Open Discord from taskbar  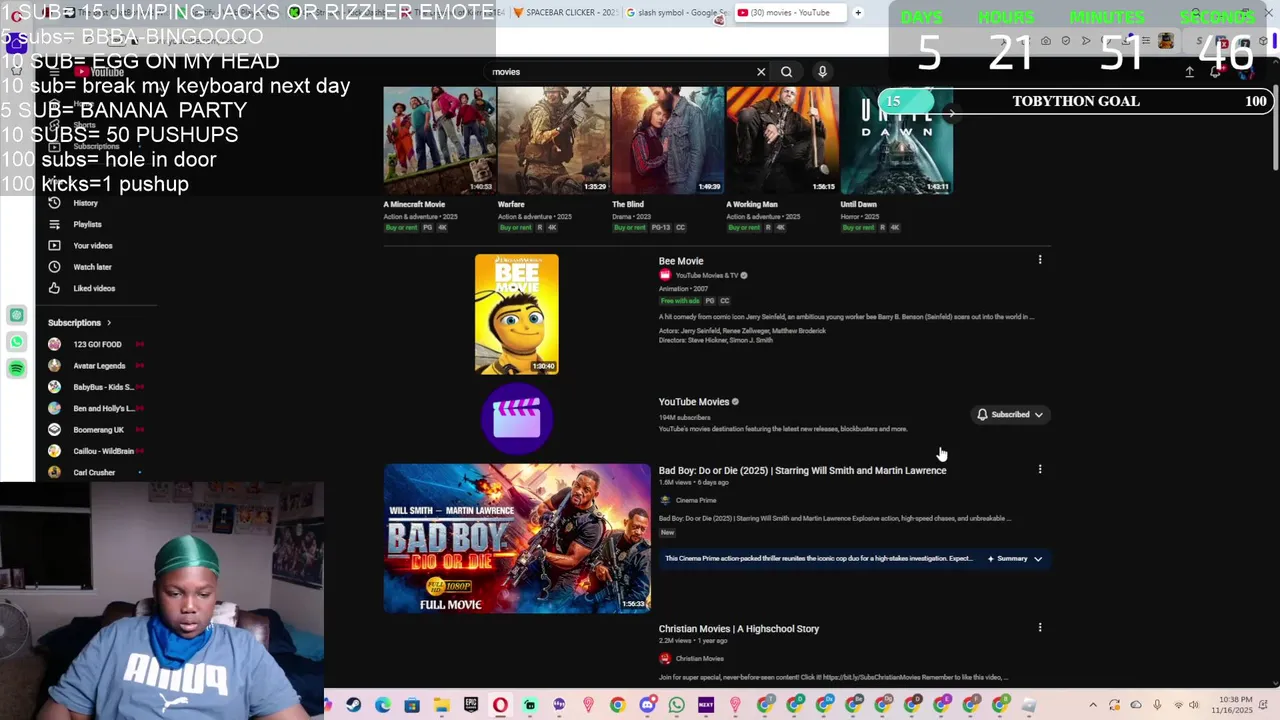pyautogui.click(x=647, y=705)
